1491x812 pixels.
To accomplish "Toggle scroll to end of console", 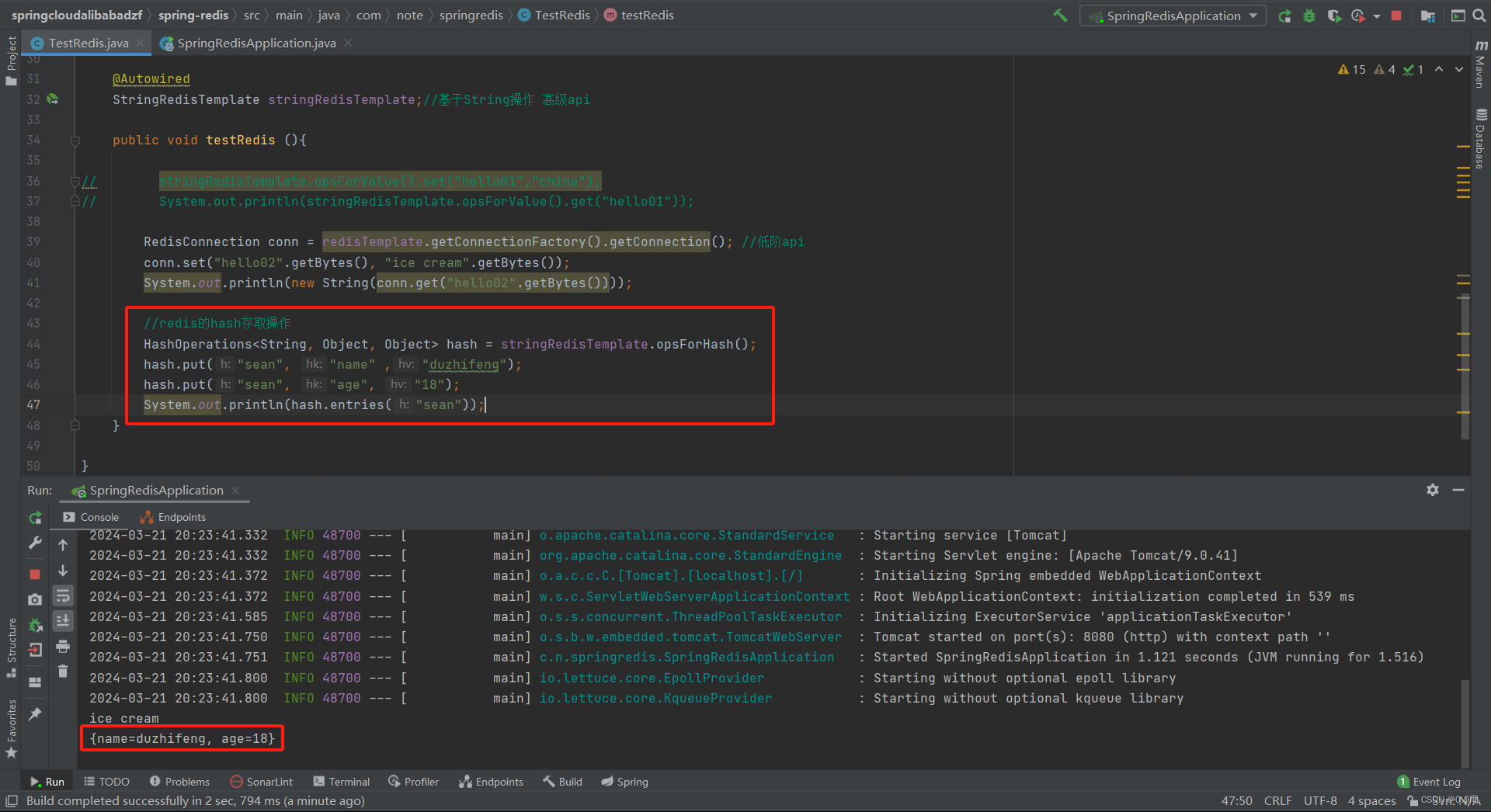I will (63, 620).
